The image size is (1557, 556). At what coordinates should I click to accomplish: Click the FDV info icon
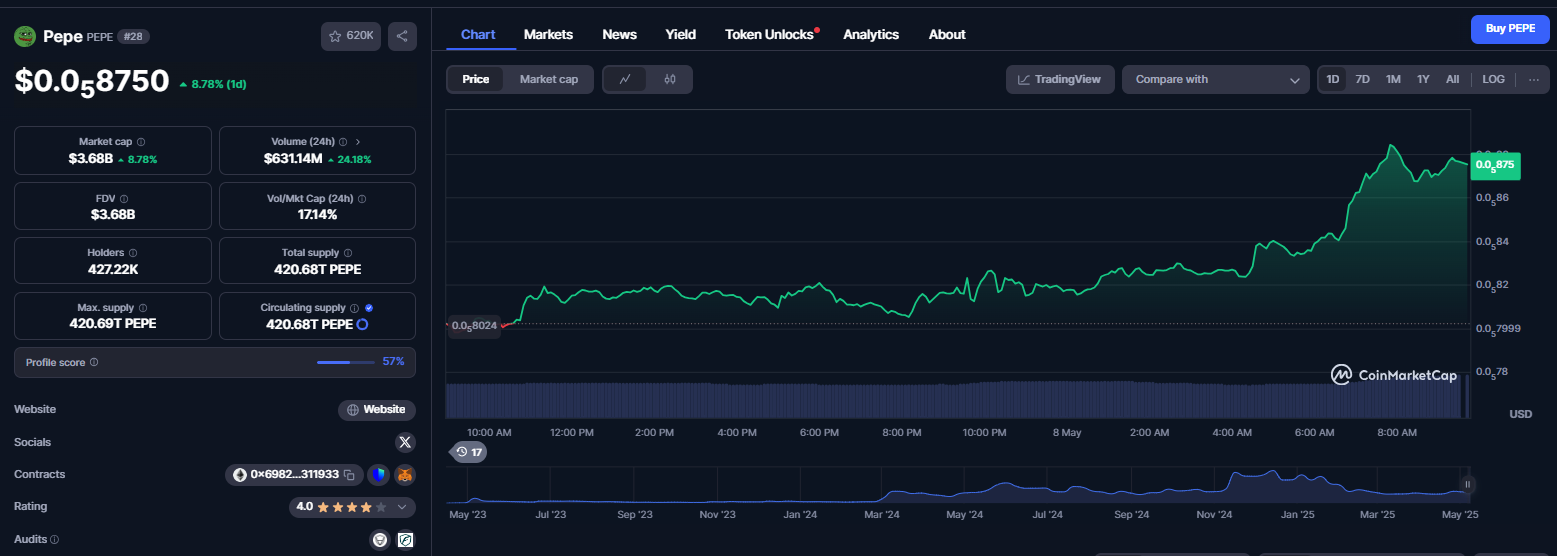(124, 198)
